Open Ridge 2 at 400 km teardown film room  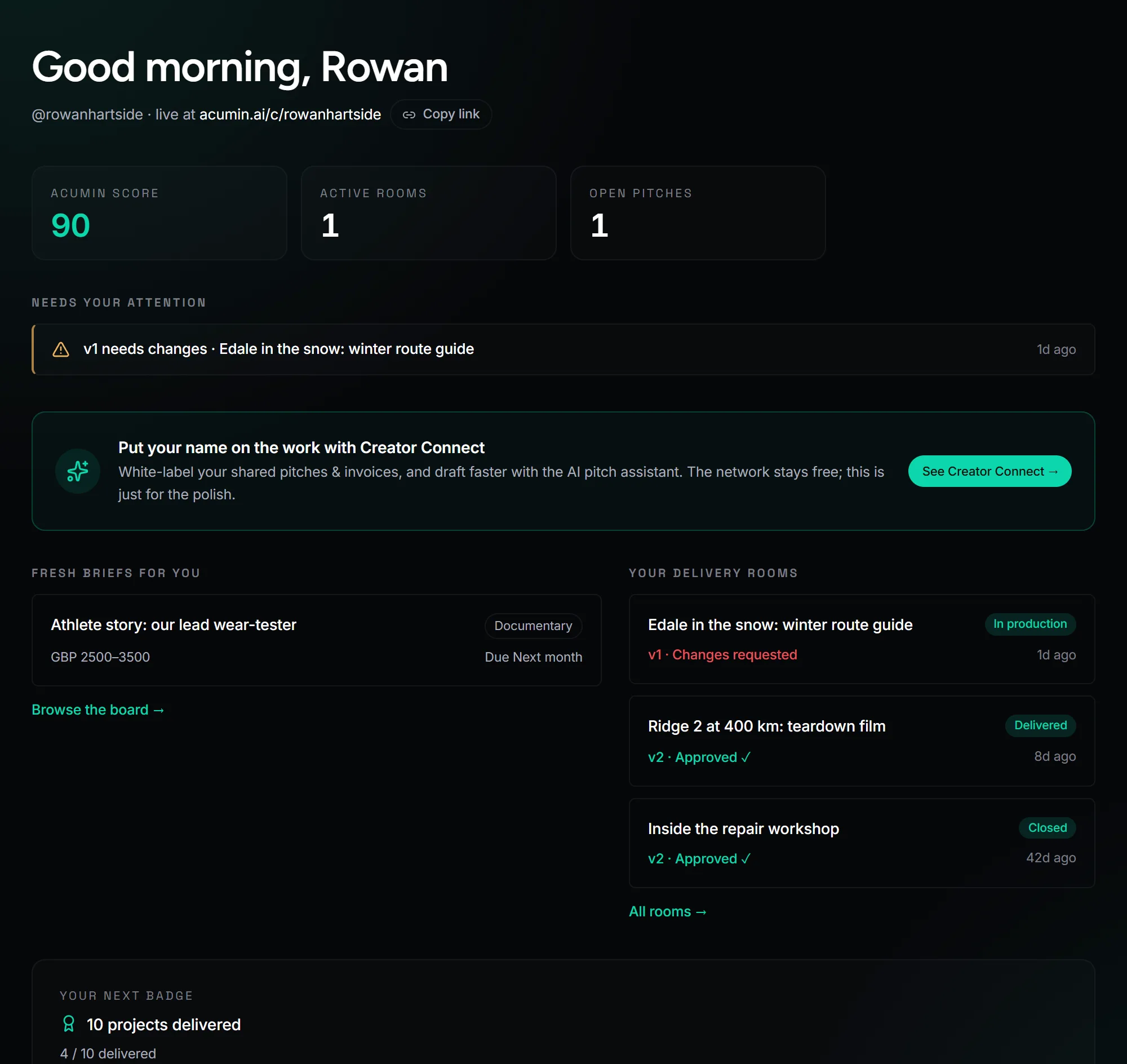pos(862,741)
